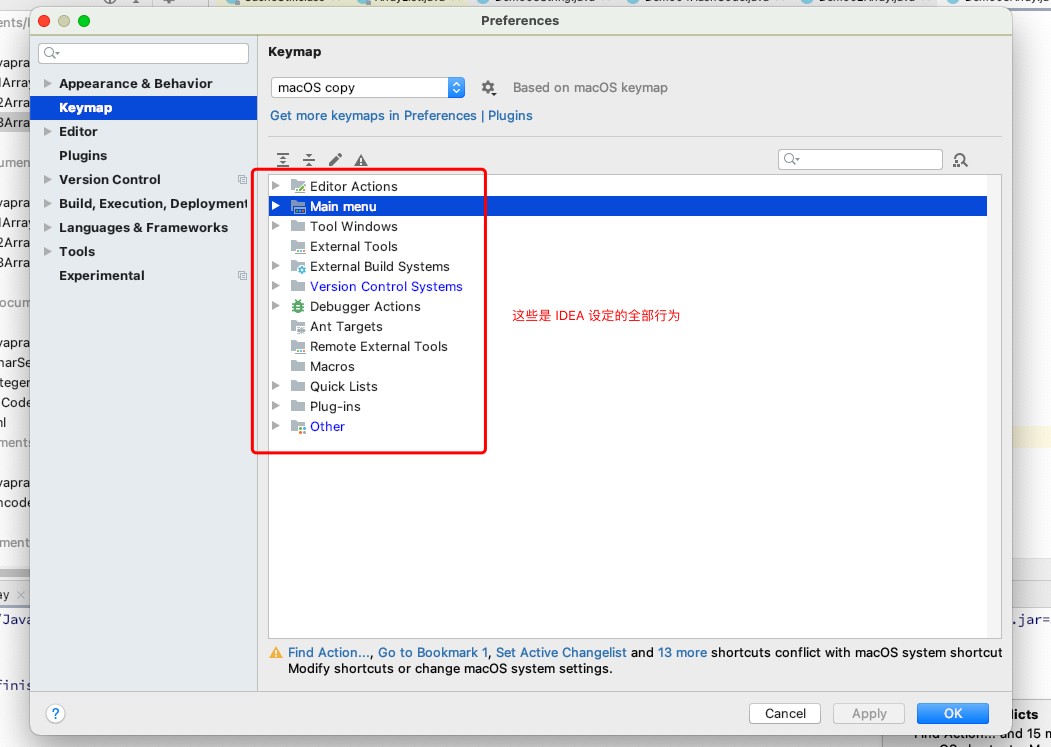Click the Plug-ins folder icon

298,406
